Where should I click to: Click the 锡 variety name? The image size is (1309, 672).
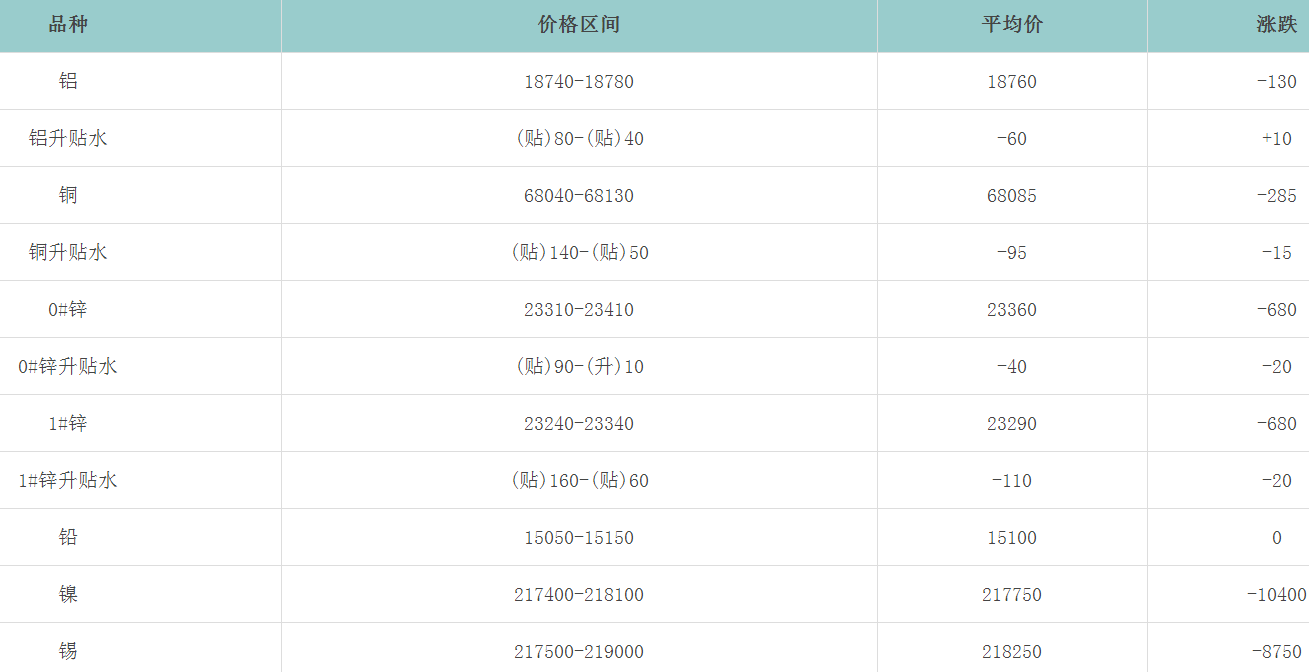pos(68,651)
